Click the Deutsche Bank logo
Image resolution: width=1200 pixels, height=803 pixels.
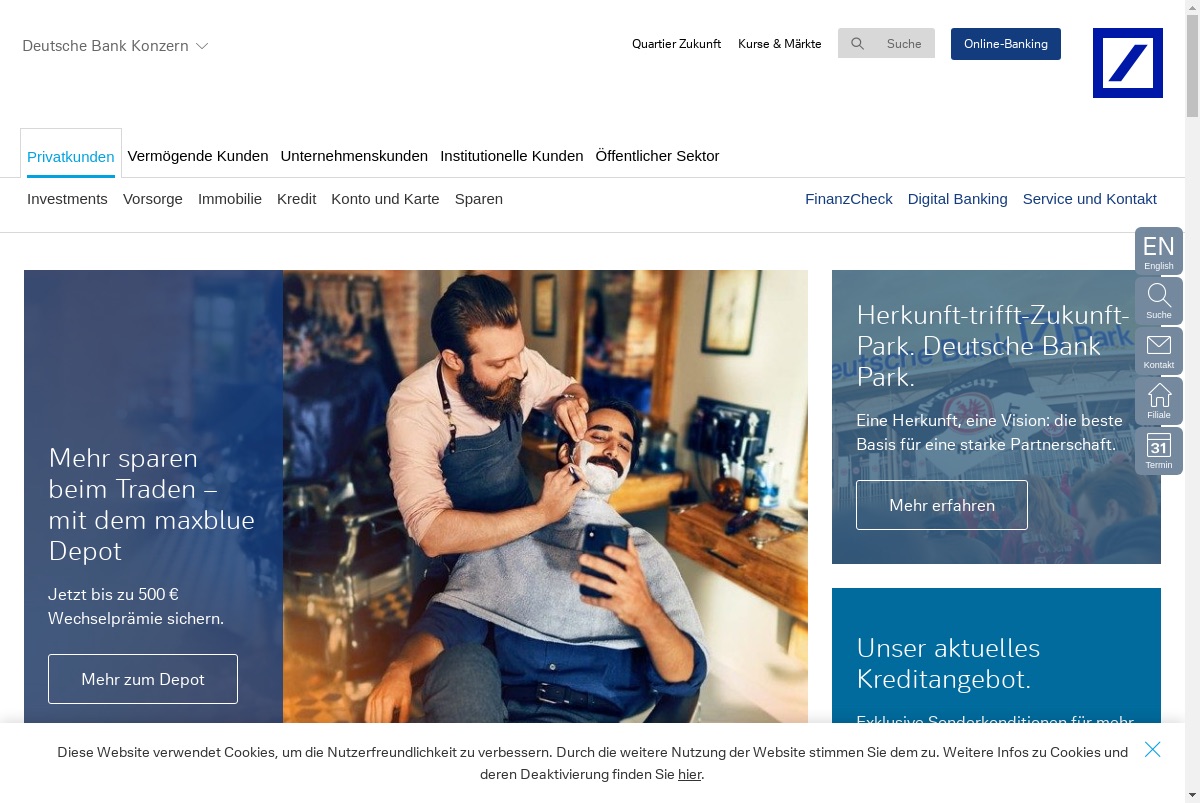(x=1127, y=63)
